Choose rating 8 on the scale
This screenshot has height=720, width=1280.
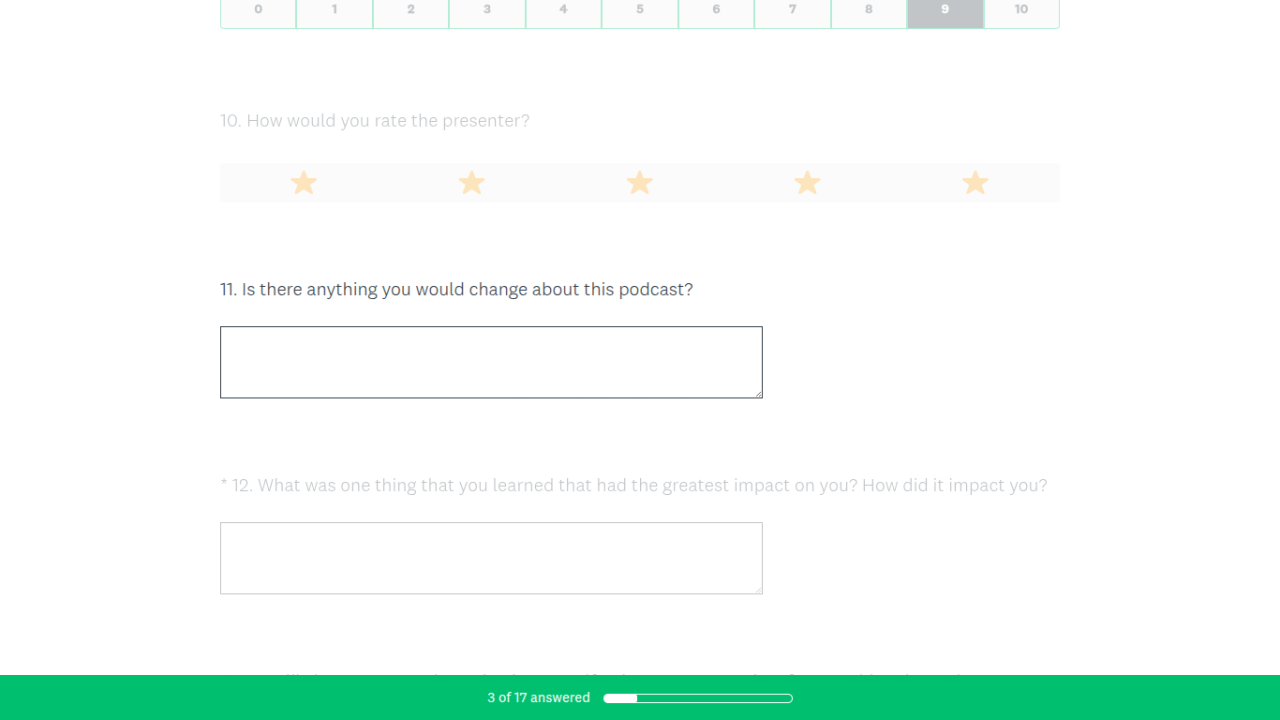point(868,11)
